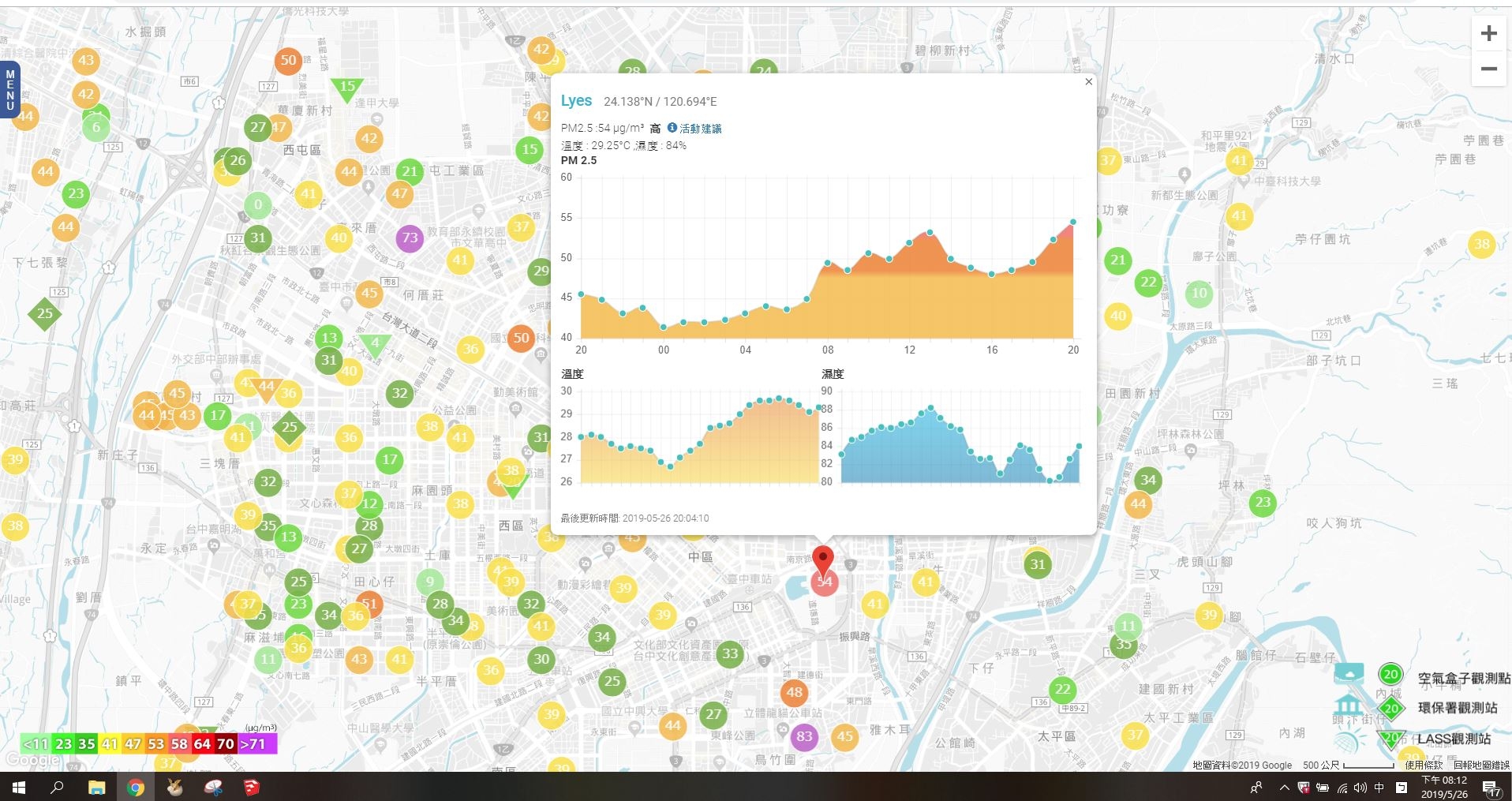Switch to Chrome in the taskbar

point(136,787)
